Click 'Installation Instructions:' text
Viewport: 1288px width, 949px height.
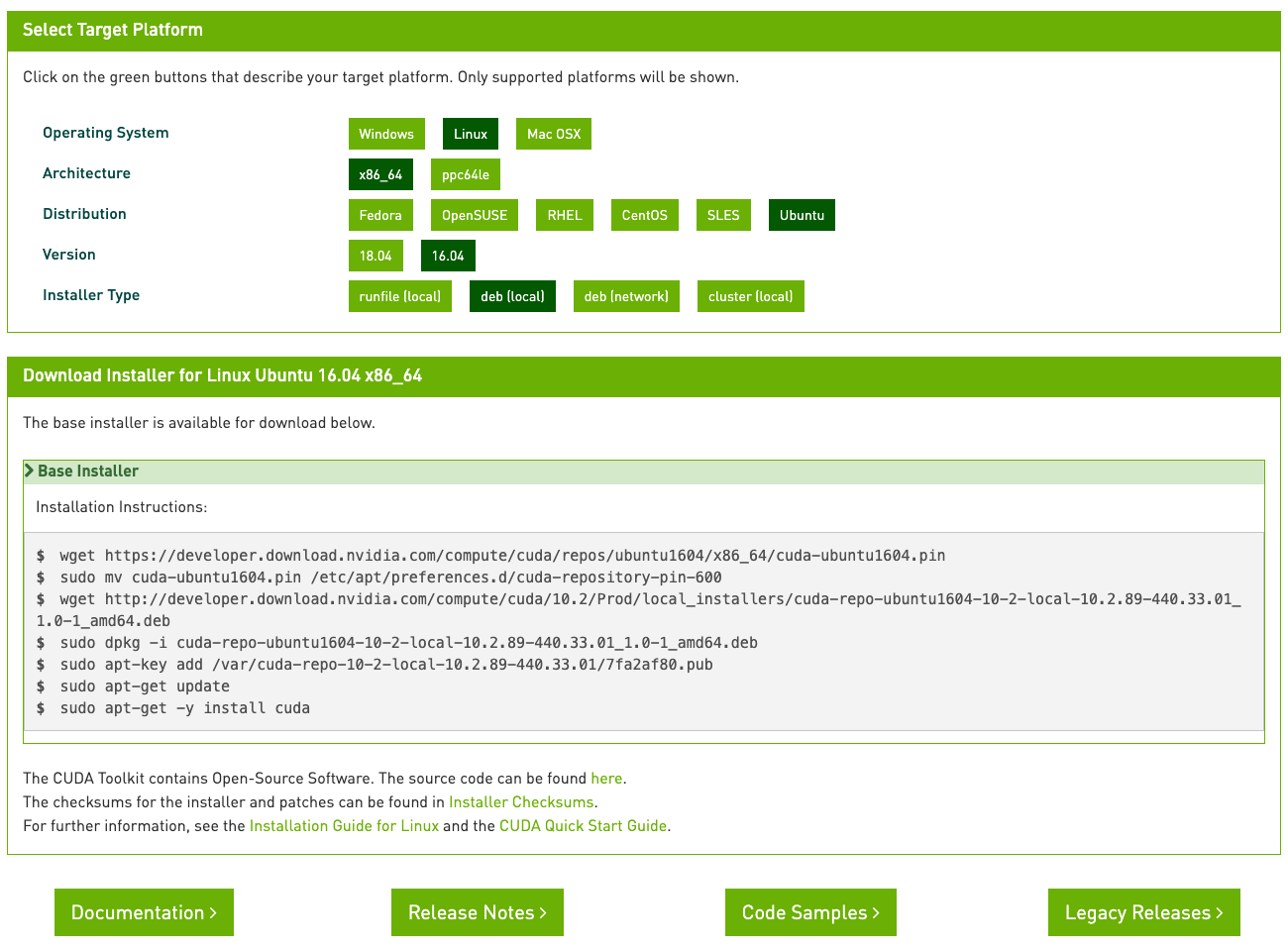click(122, 507)
